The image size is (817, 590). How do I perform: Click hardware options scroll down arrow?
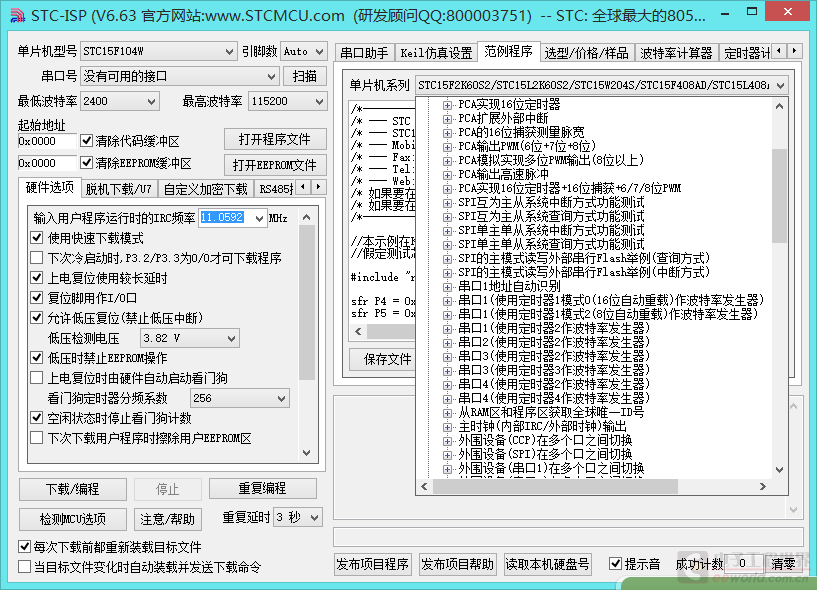pyautogui.click(x=307, y=452)
